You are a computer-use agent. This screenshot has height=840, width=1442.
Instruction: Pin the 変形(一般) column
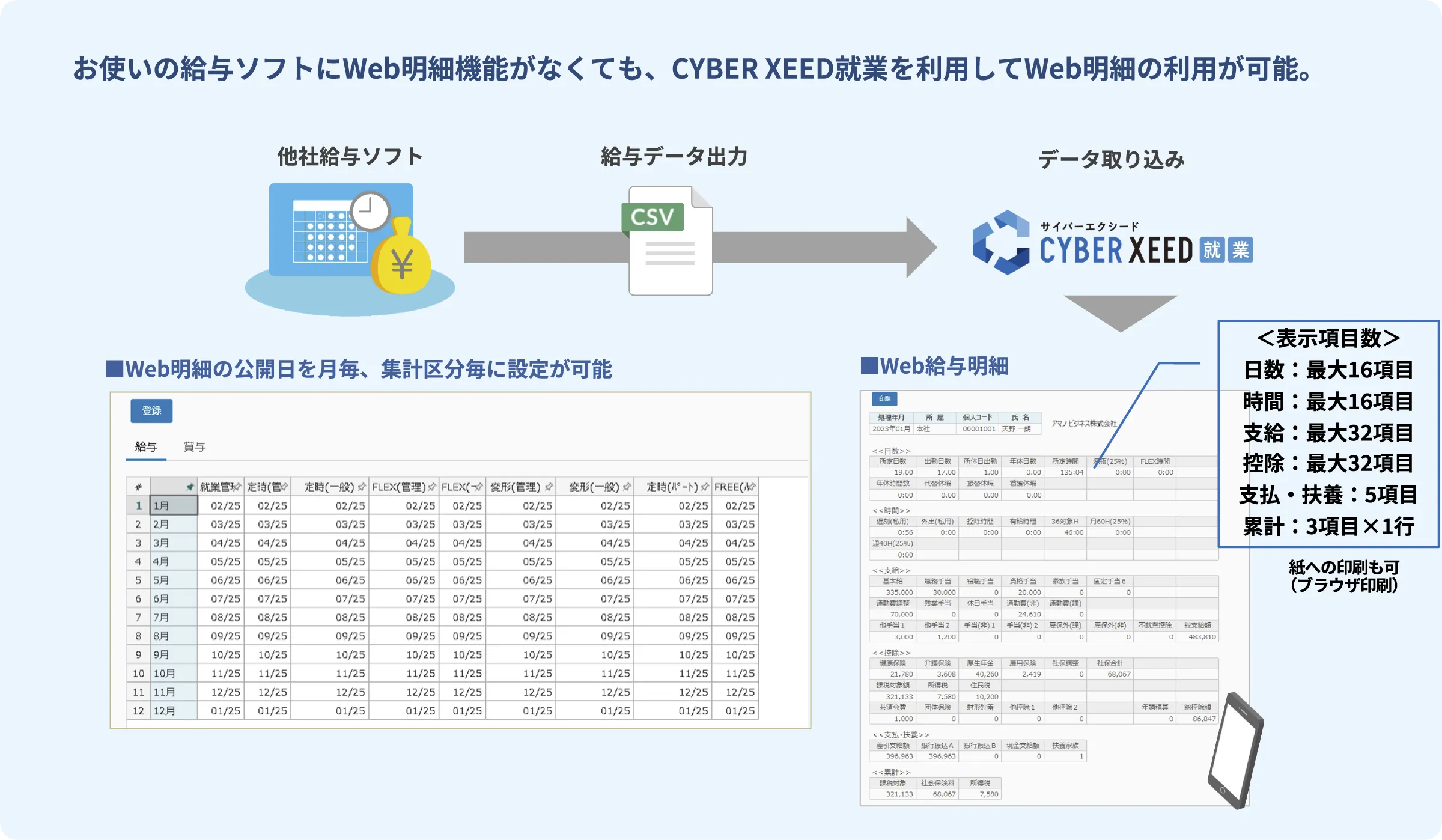(x=627, y=487)
